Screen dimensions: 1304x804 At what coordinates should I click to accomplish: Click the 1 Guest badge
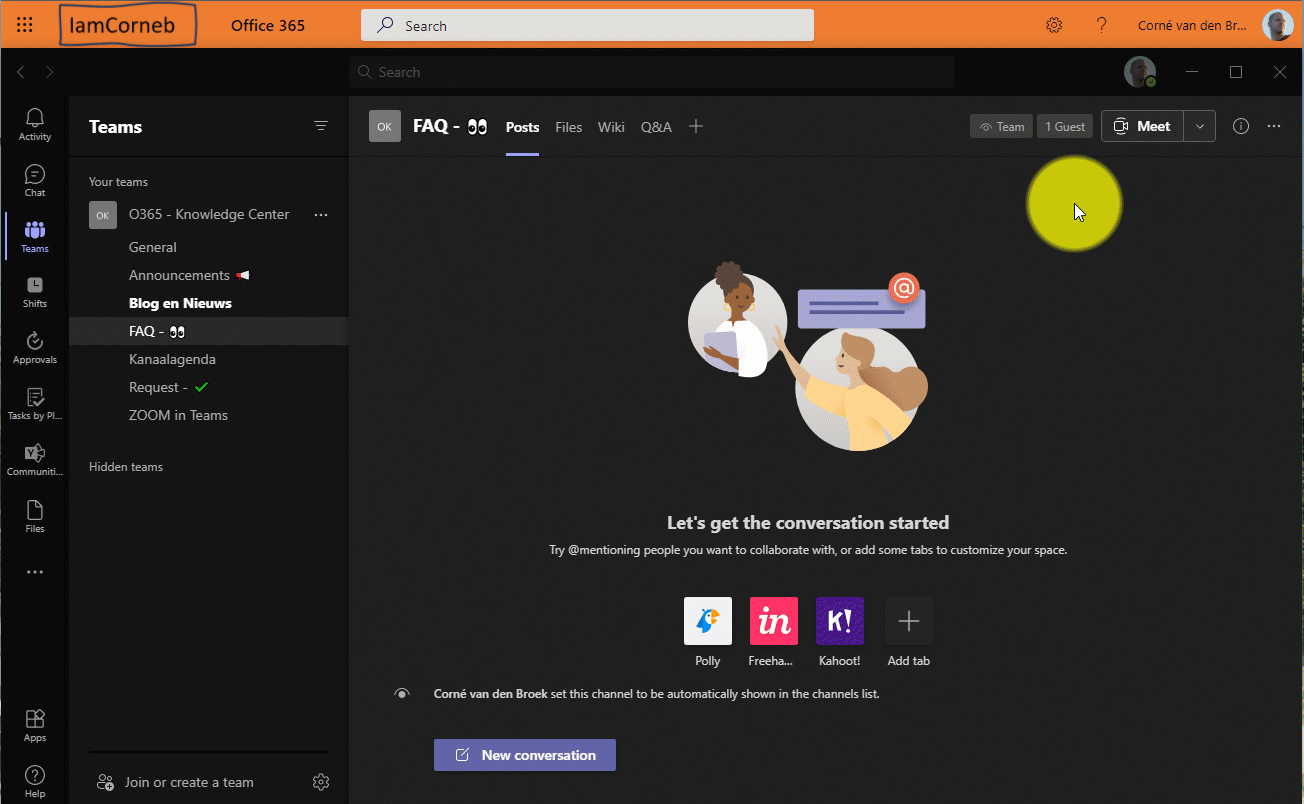tap(1065, 126)
